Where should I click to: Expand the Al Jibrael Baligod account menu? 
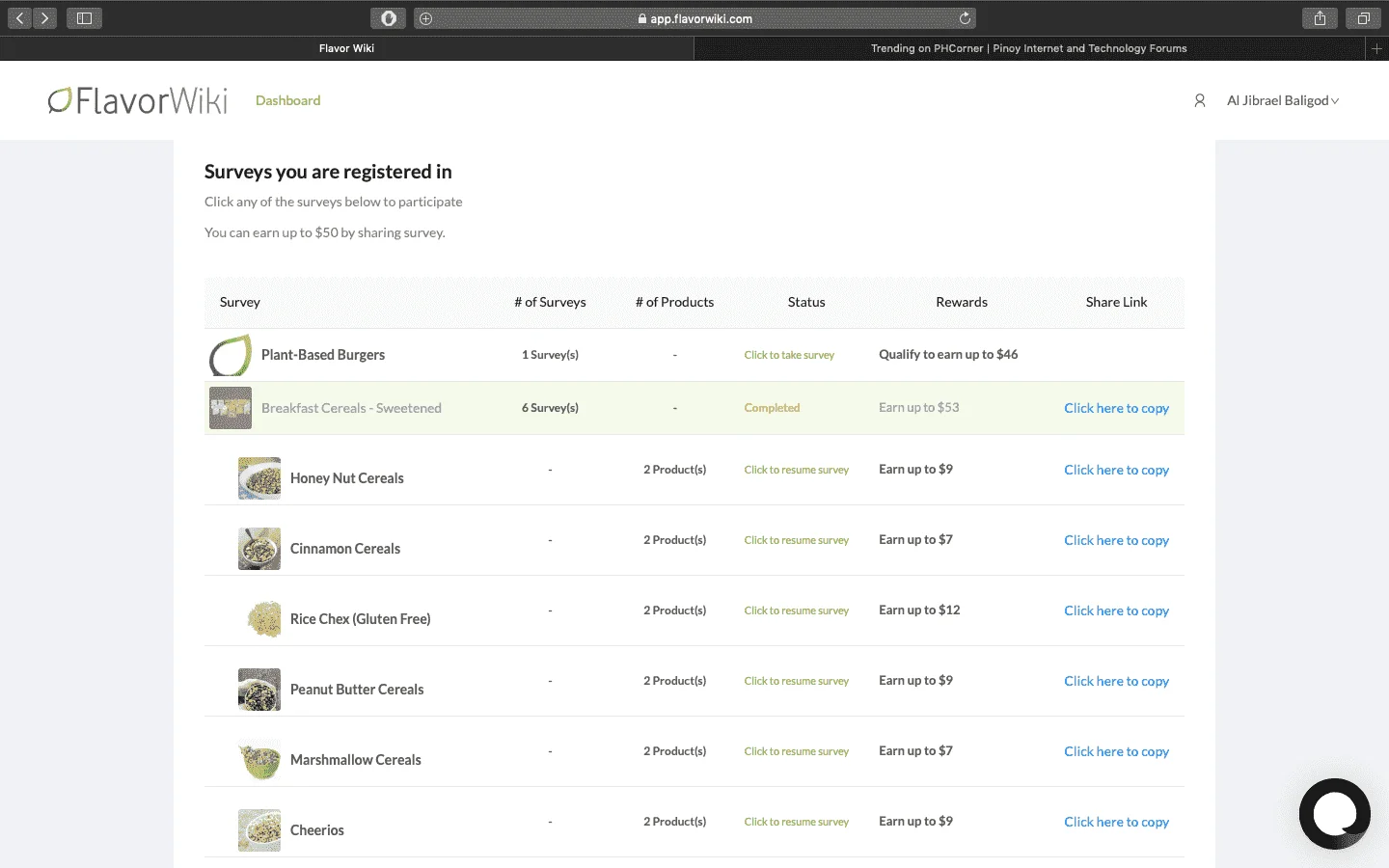pyautogui.click(x=1283, y=100)
